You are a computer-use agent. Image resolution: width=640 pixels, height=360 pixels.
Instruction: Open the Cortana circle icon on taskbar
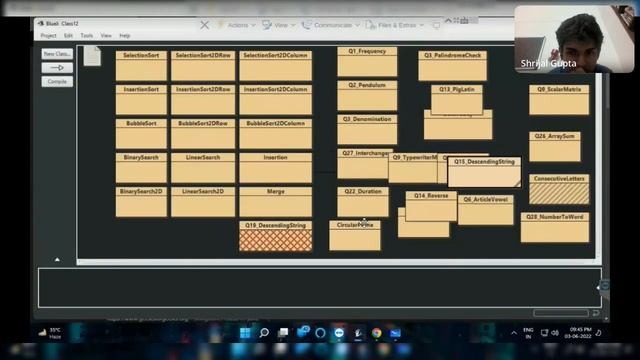click(320, 333)
